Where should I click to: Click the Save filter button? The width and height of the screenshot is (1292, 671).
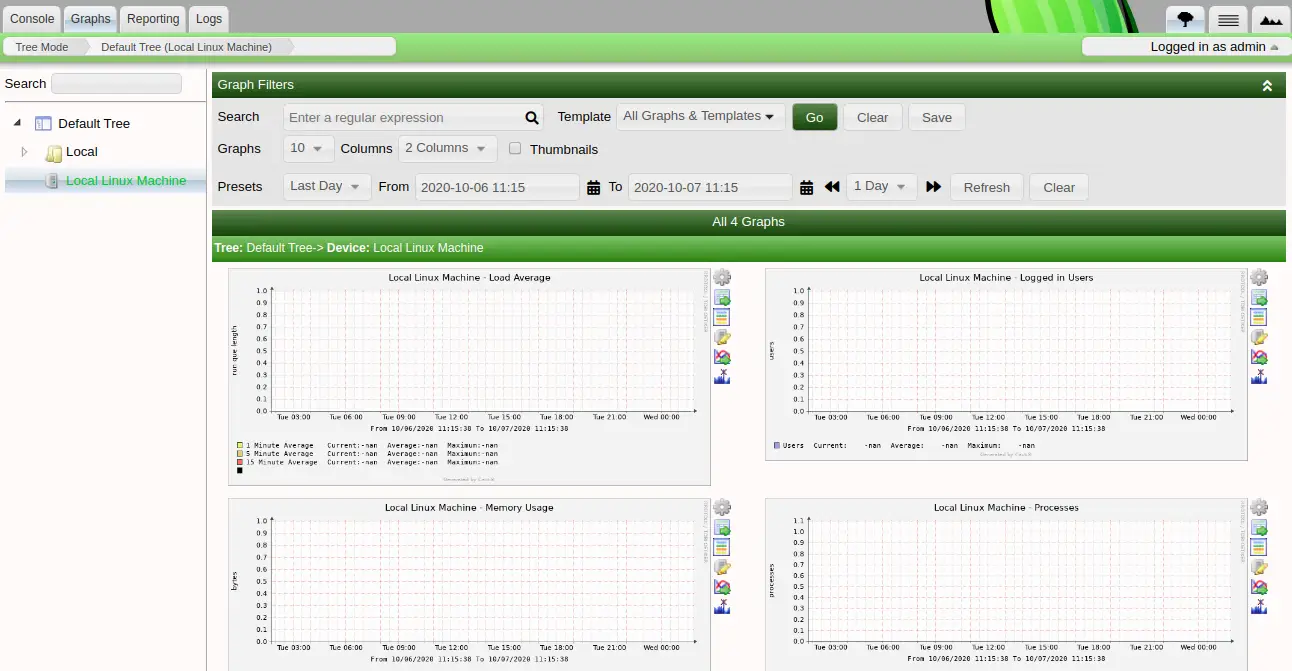click(937, 117)
